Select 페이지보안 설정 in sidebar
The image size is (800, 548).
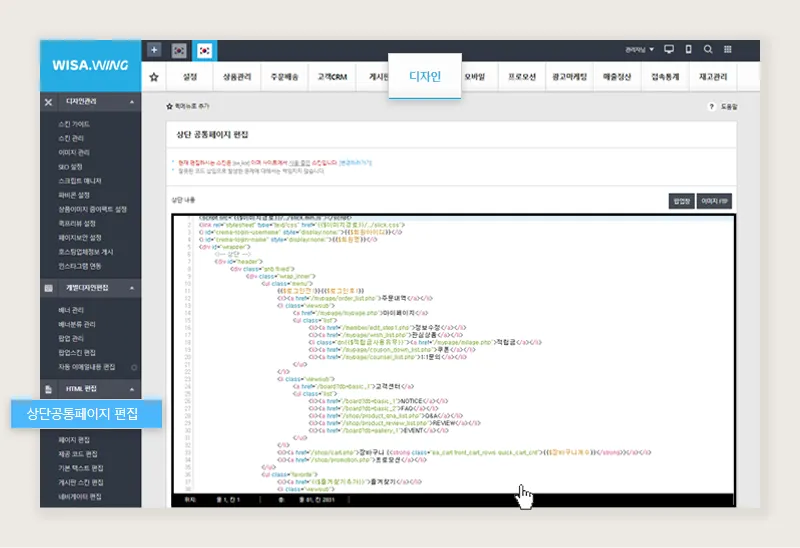click(x=80, y=238)
